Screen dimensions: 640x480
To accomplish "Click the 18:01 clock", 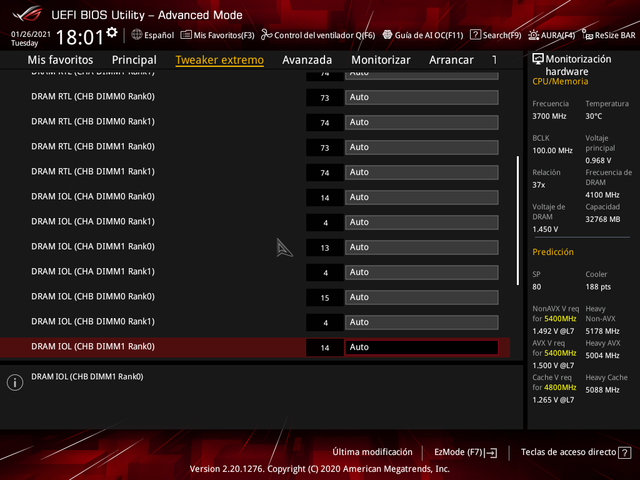I will pos(80,38).
